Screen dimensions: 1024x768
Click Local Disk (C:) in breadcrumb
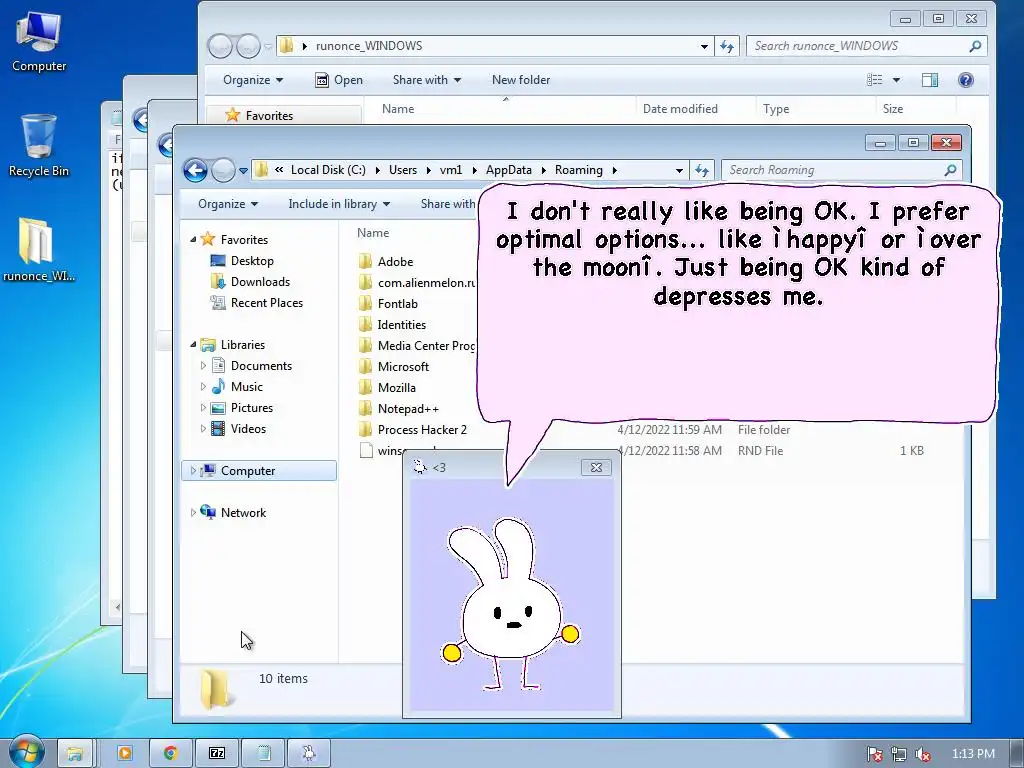click(328, 170)
